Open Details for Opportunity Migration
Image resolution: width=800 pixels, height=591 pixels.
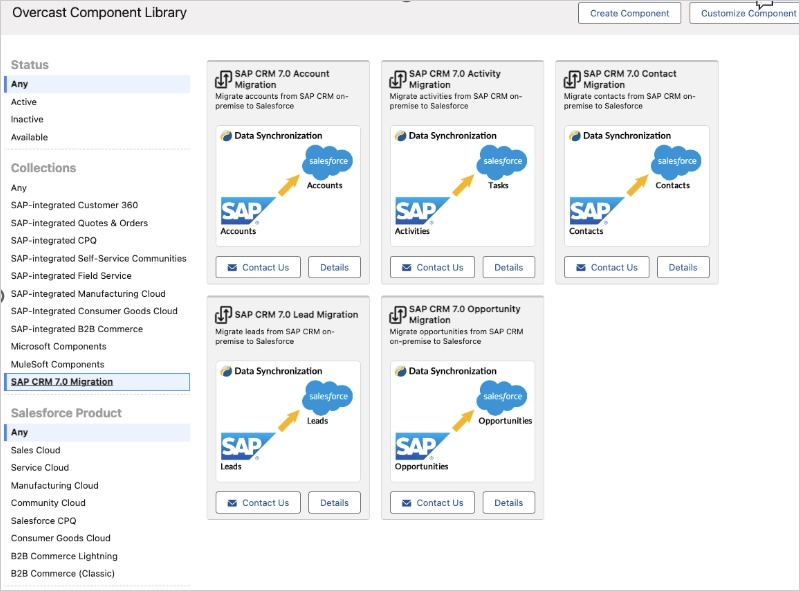[509, 502]
